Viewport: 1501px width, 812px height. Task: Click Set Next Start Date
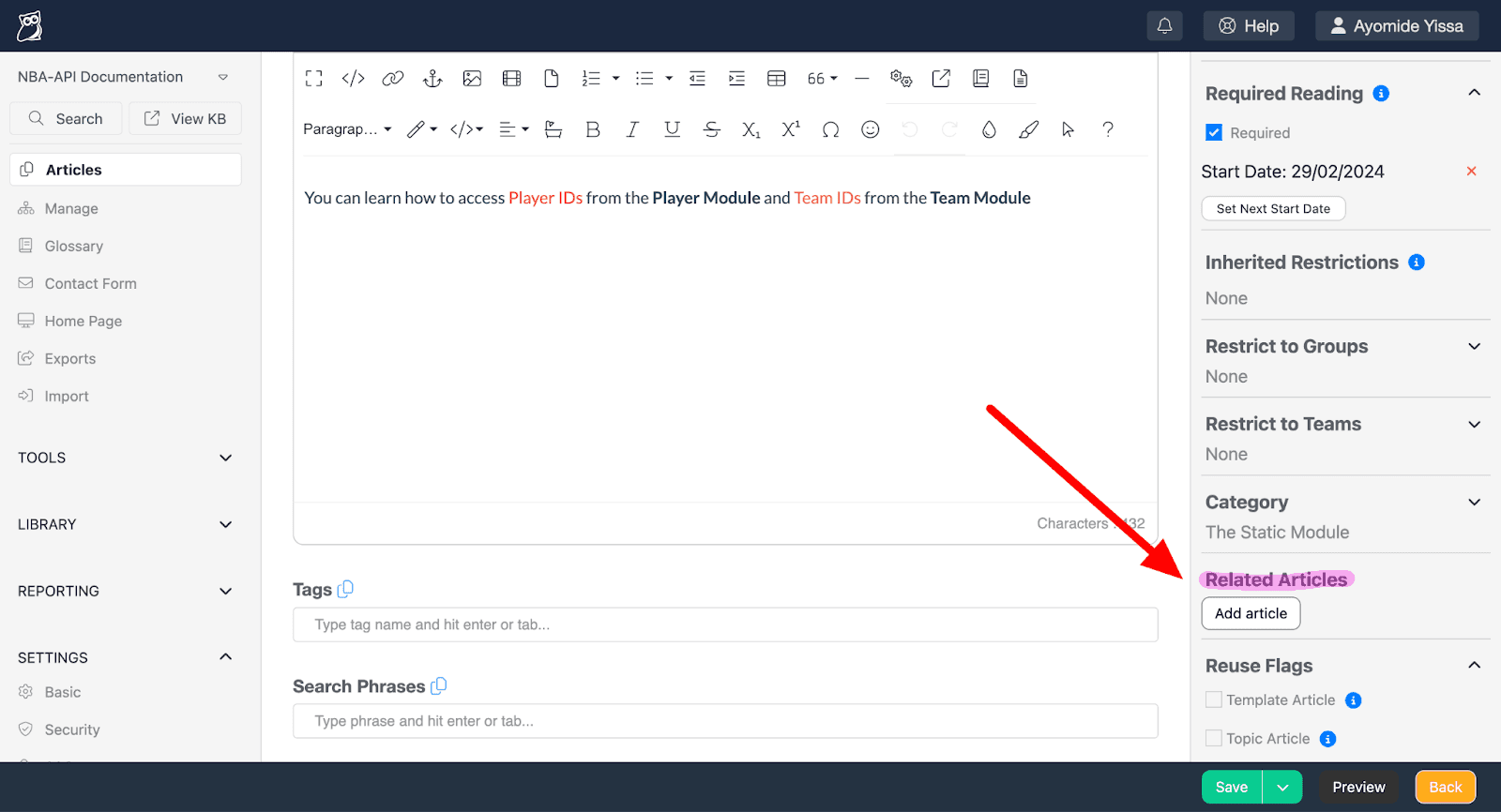click(1273, 208)
